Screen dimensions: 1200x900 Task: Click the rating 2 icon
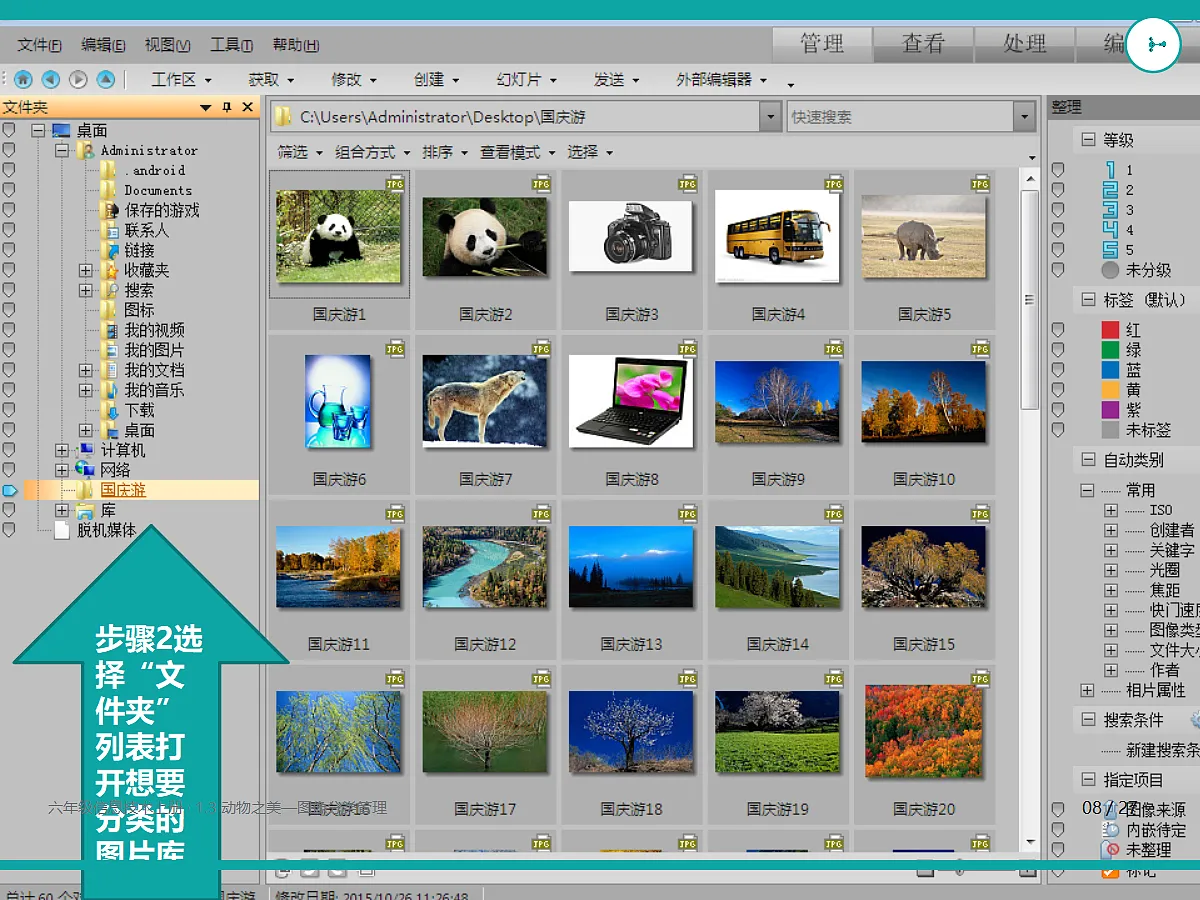tap(1110, 190)
